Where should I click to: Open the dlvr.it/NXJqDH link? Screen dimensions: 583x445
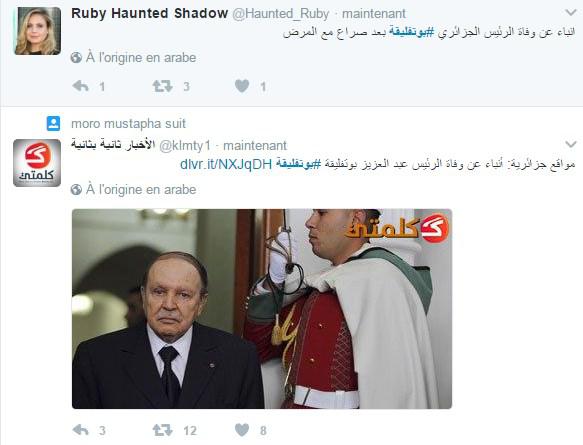tap(226, 164)
